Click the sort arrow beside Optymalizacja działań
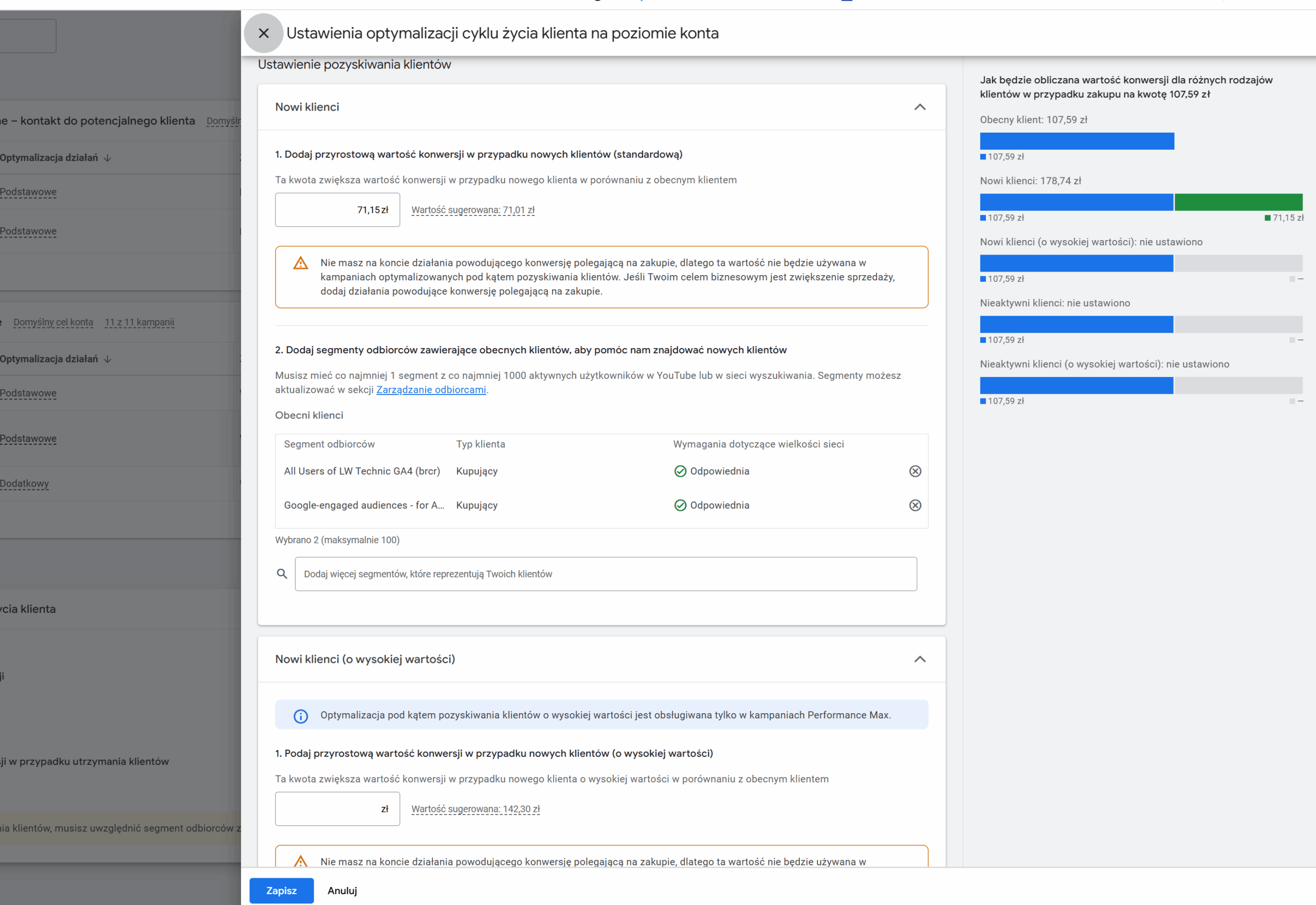 pyautogui.click(x=107, y=158)
